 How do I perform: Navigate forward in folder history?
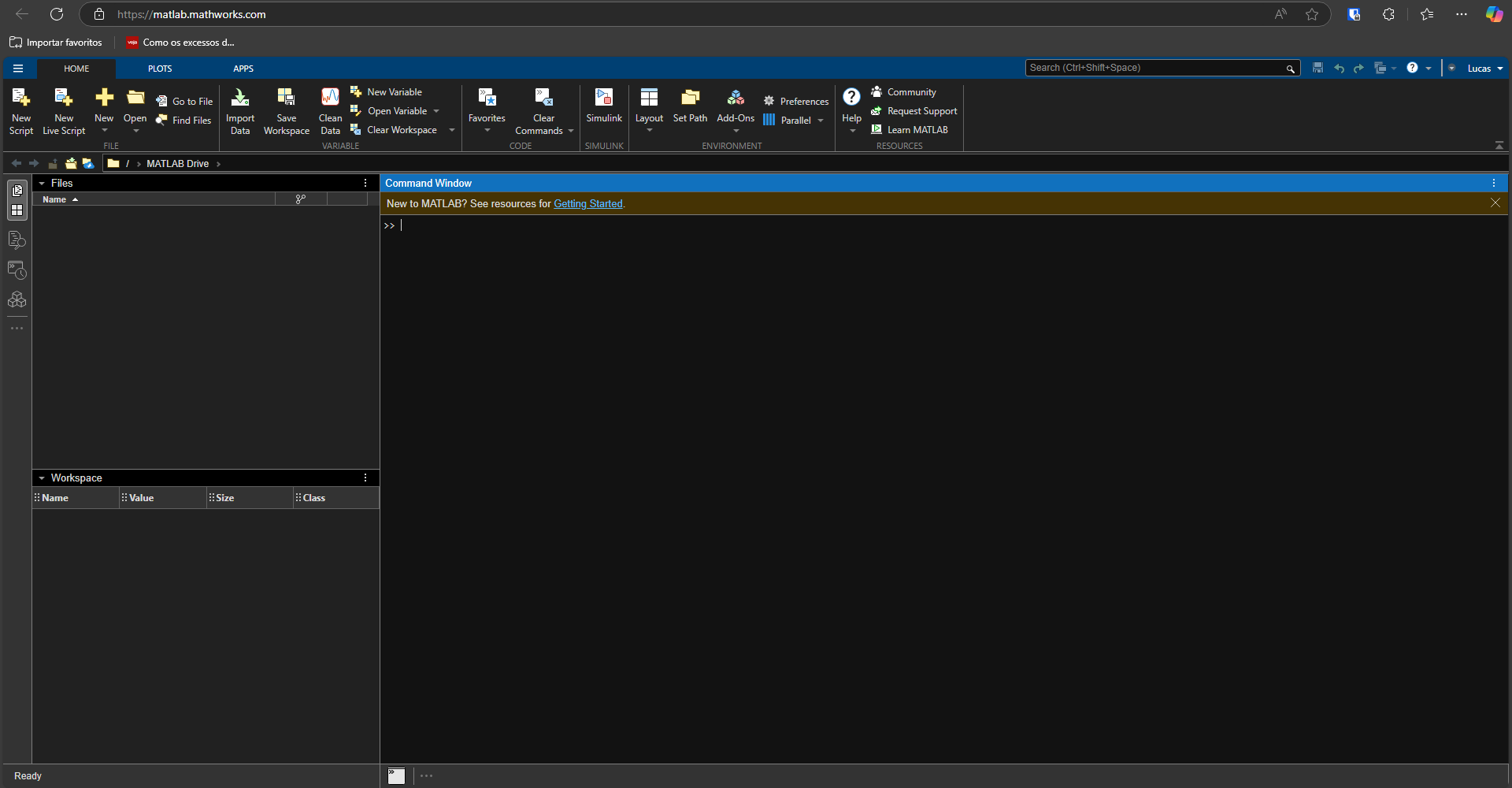pos(34,164)
